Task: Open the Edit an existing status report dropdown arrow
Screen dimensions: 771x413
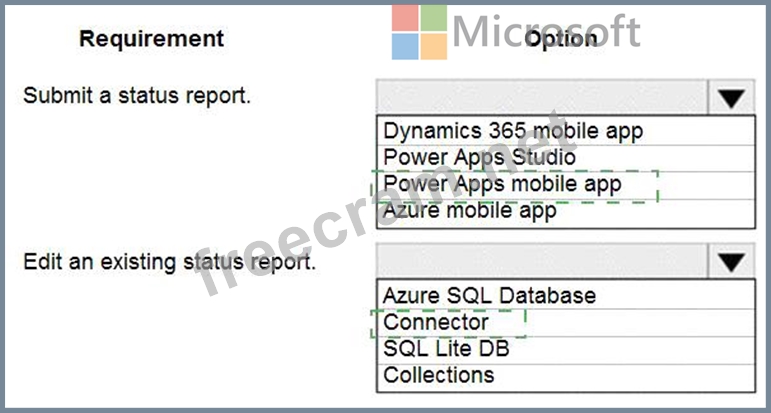Action: (x=732, y=262)
